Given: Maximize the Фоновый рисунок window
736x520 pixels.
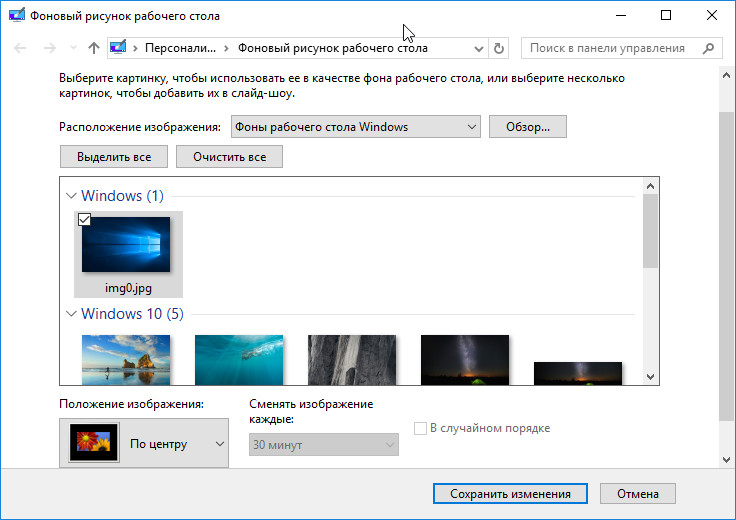Looking at the screenshot, I should pyautogui.click(x=666, y=15).
